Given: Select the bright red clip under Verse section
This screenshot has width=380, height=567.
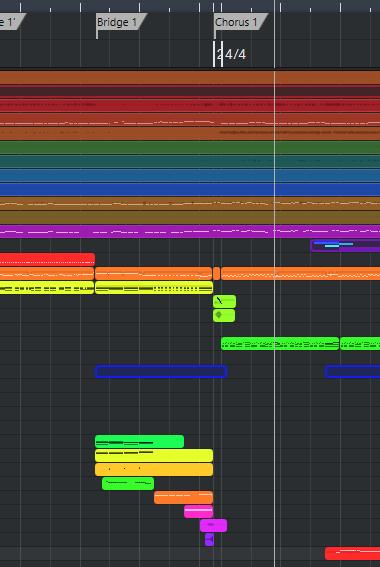Looking at the screenshot, I should pyautogui.click(x=47, y=259).
